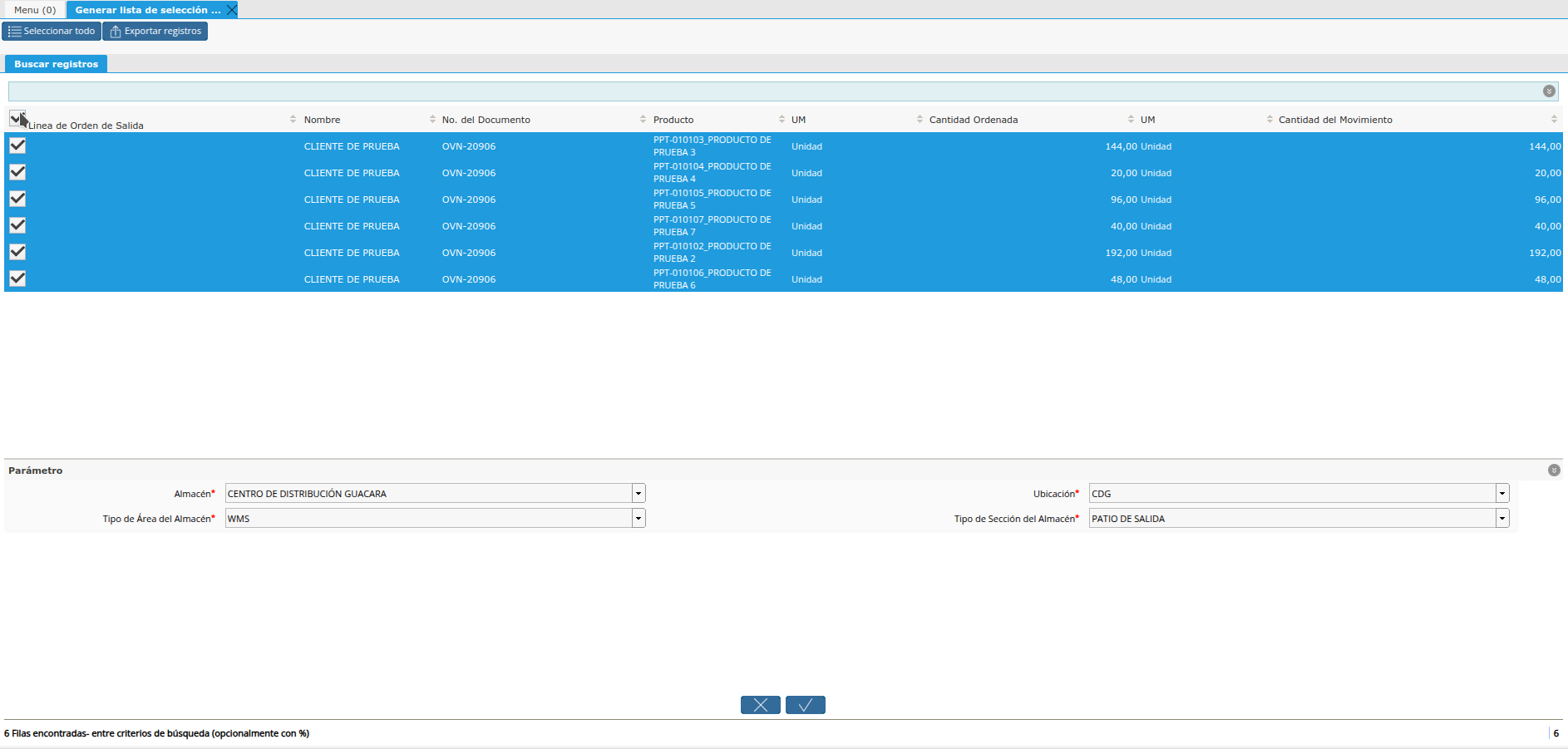
Task: Click movement quantity 48,00 at row end
Action: click(x=1547, y=279)
